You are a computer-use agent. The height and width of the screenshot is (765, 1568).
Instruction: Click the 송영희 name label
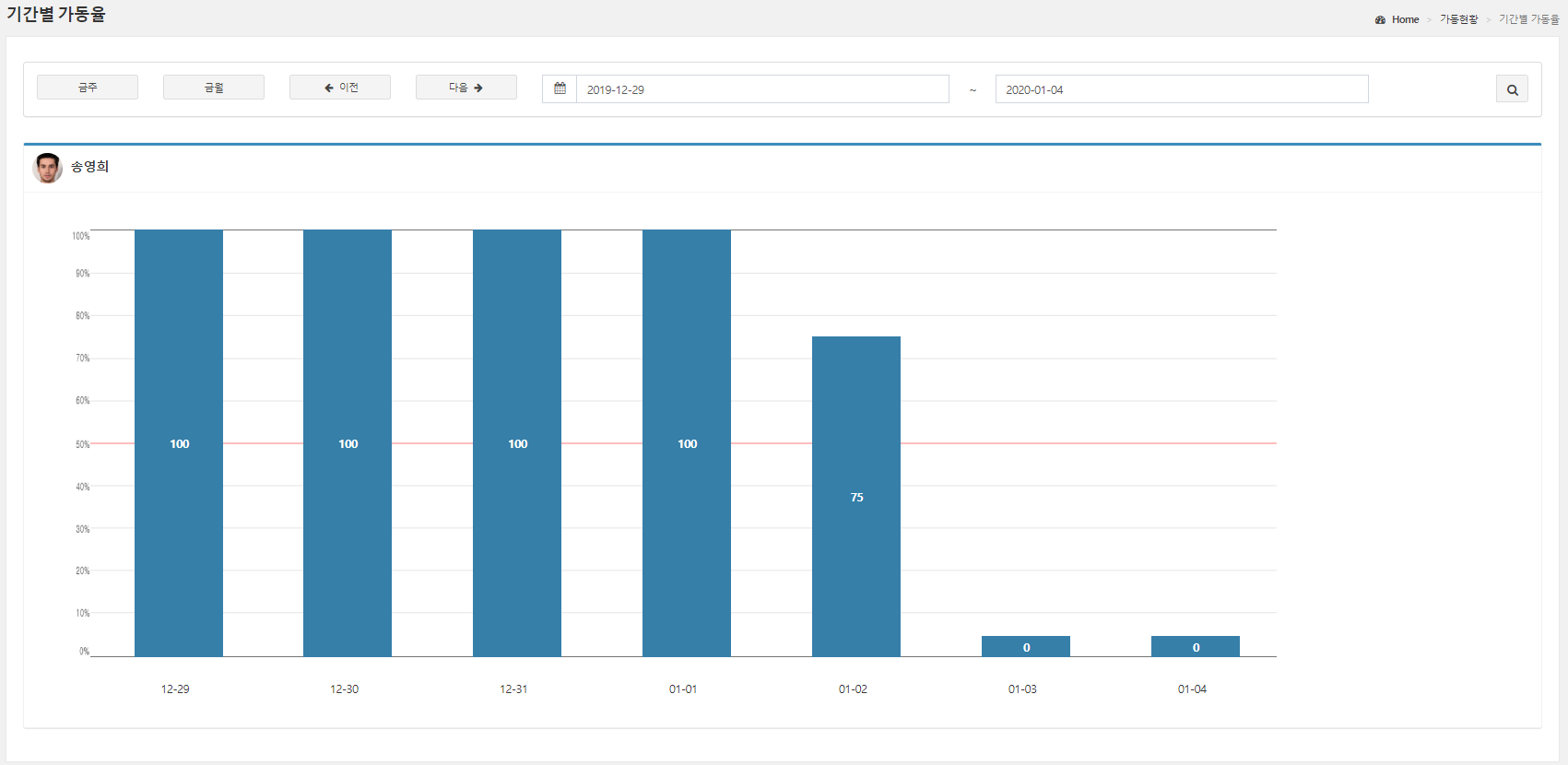tap(90, 167)
